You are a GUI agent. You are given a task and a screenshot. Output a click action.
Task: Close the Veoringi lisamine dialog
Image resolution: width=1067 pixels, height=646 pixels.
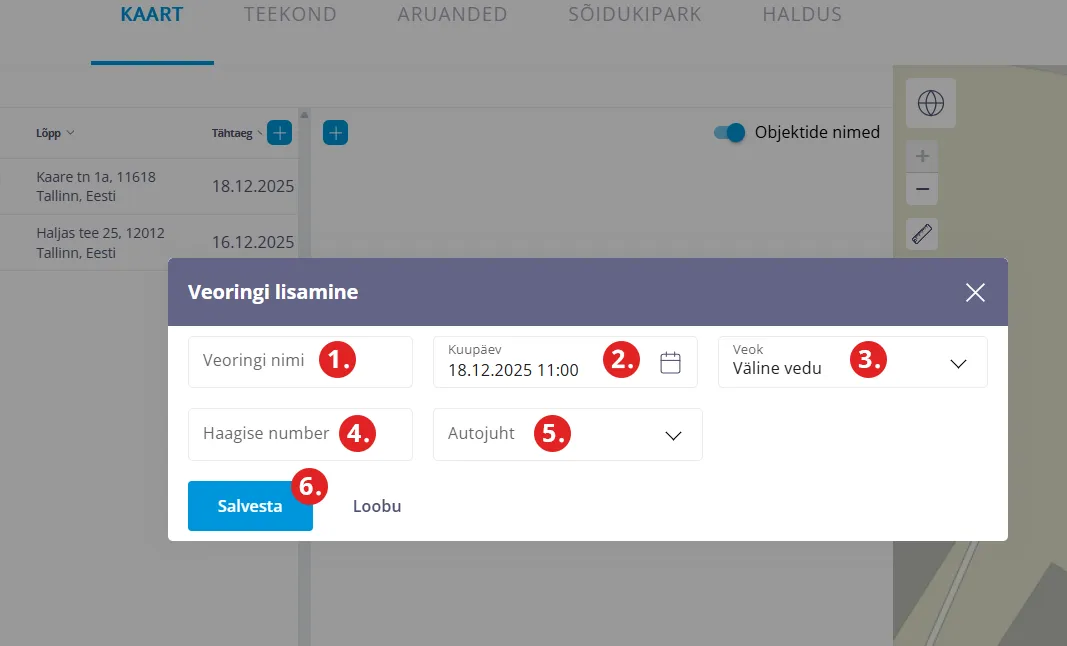(x=975, y=292)
